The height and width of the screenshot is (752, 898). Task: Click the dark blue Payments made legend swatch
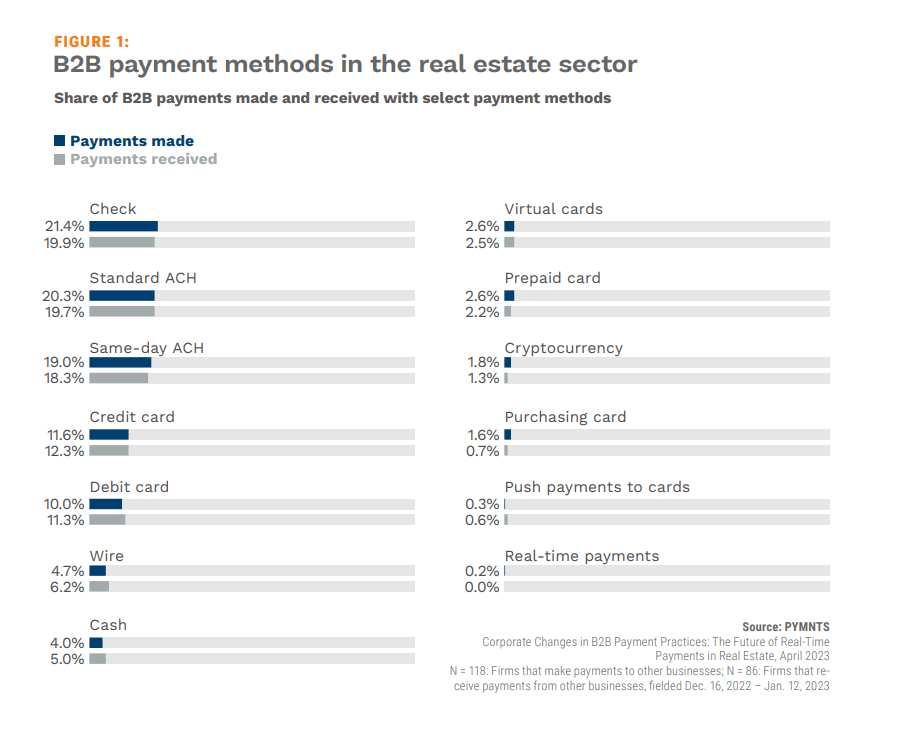pos(60,141)
